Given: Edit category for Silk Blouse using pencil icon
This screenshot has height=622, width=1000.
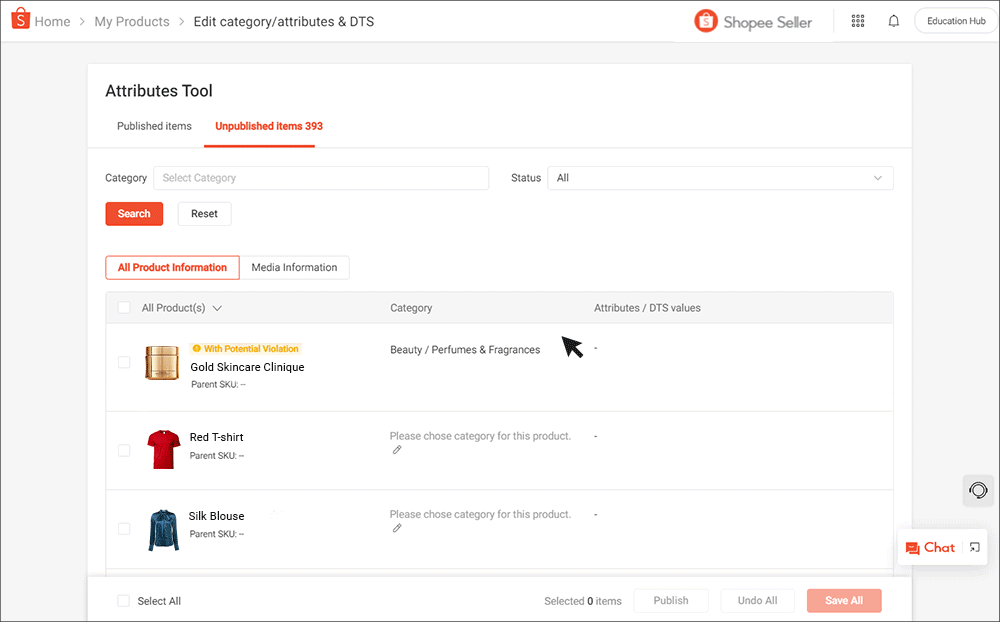Looking at the screenshot, I should 397,529.
